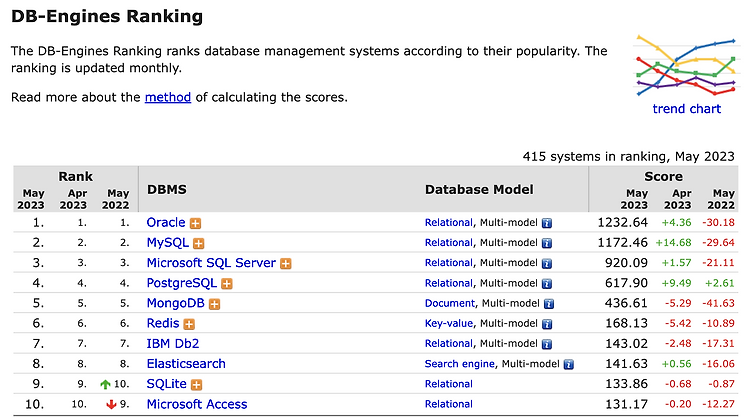This screenshot has width=750, height=418.
Task: Expand info for Microsoft SQL Server plus icon
Action: [286, 264]
